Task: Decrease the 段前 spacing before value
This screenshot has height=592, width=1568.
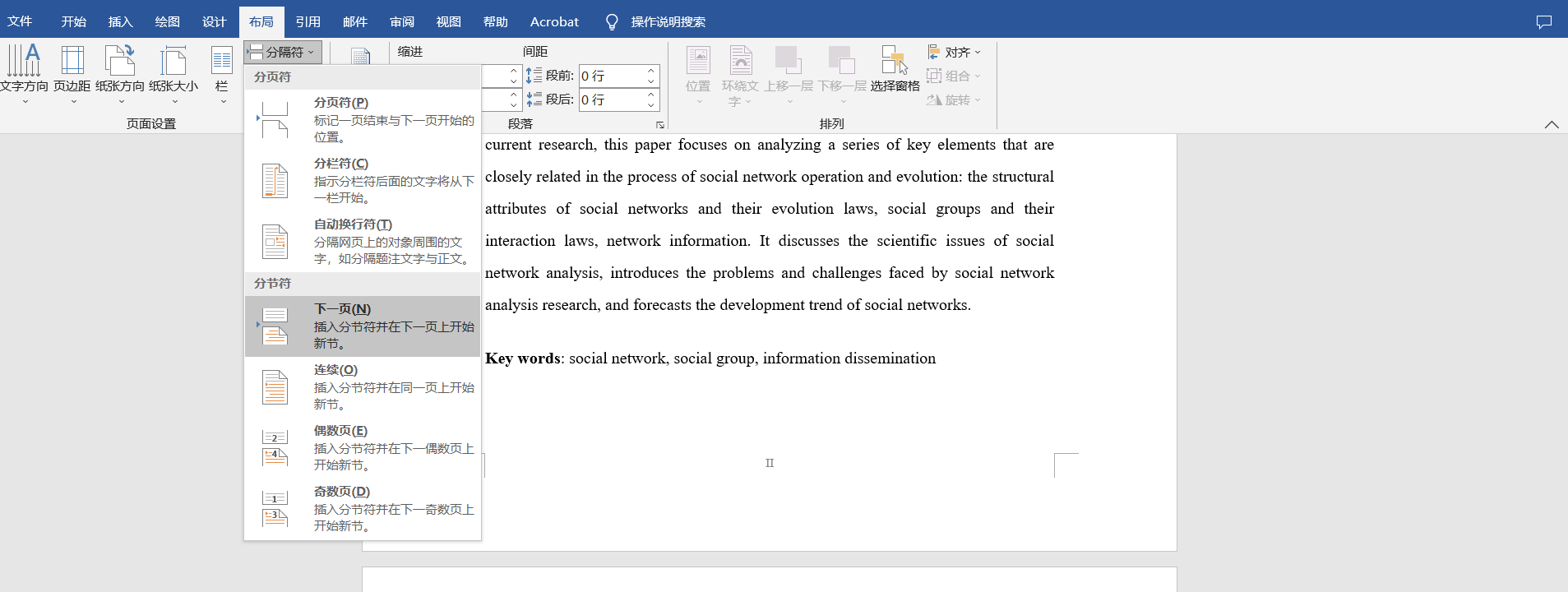Action: [651, 81]
